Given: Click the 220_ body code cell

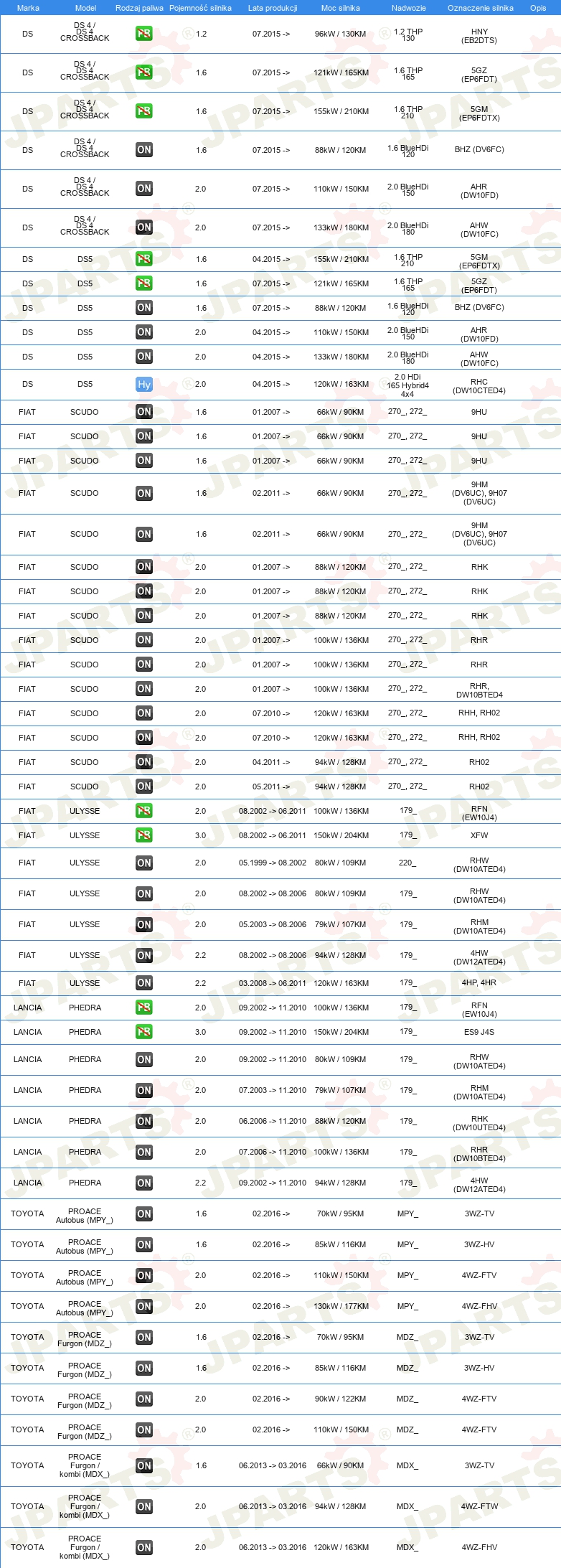Looking at the screenshot, I should pos(407,863).
